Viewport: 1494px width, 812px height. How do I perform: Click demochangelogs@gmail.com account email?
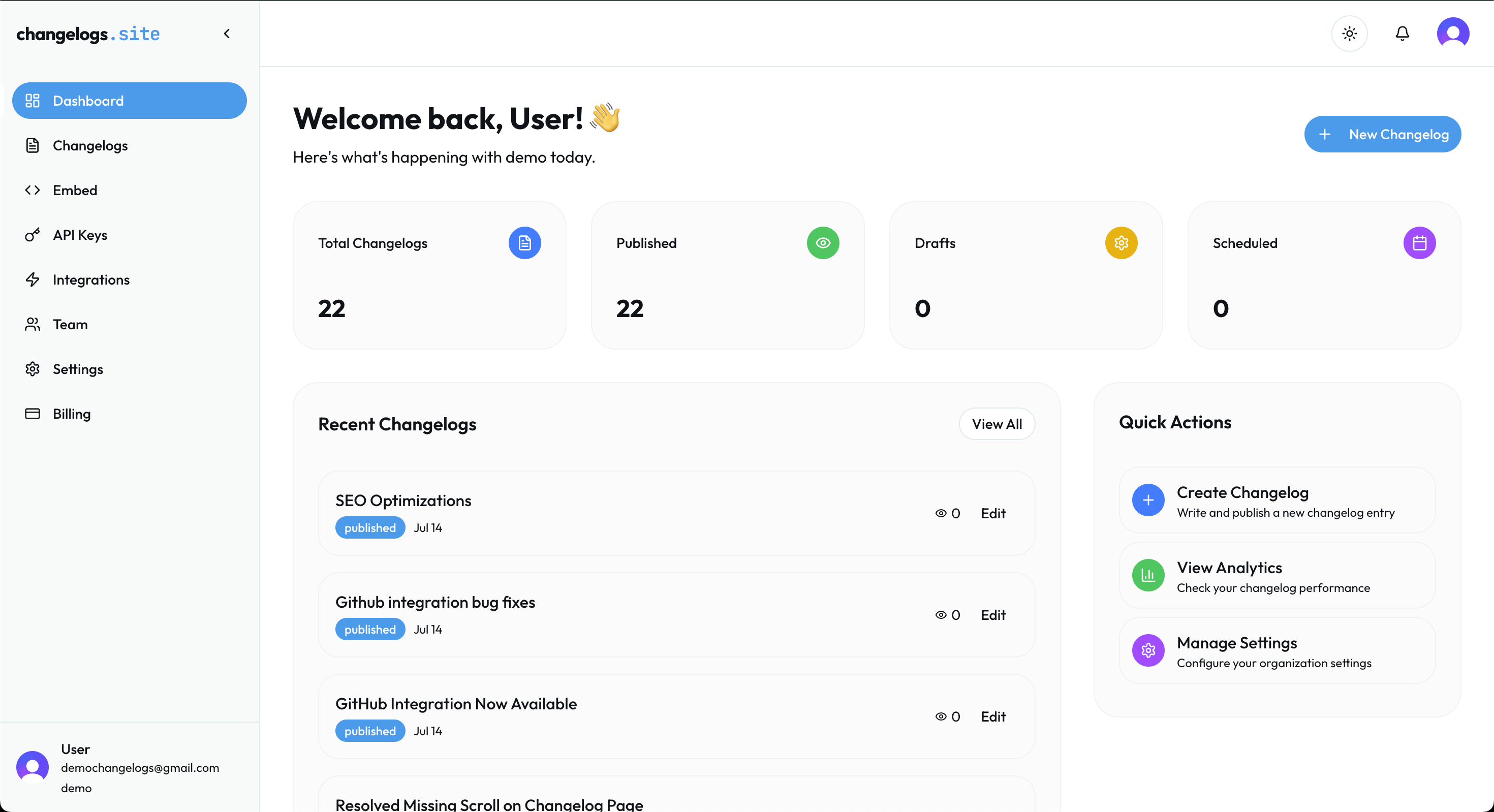[x=140, y=767]
